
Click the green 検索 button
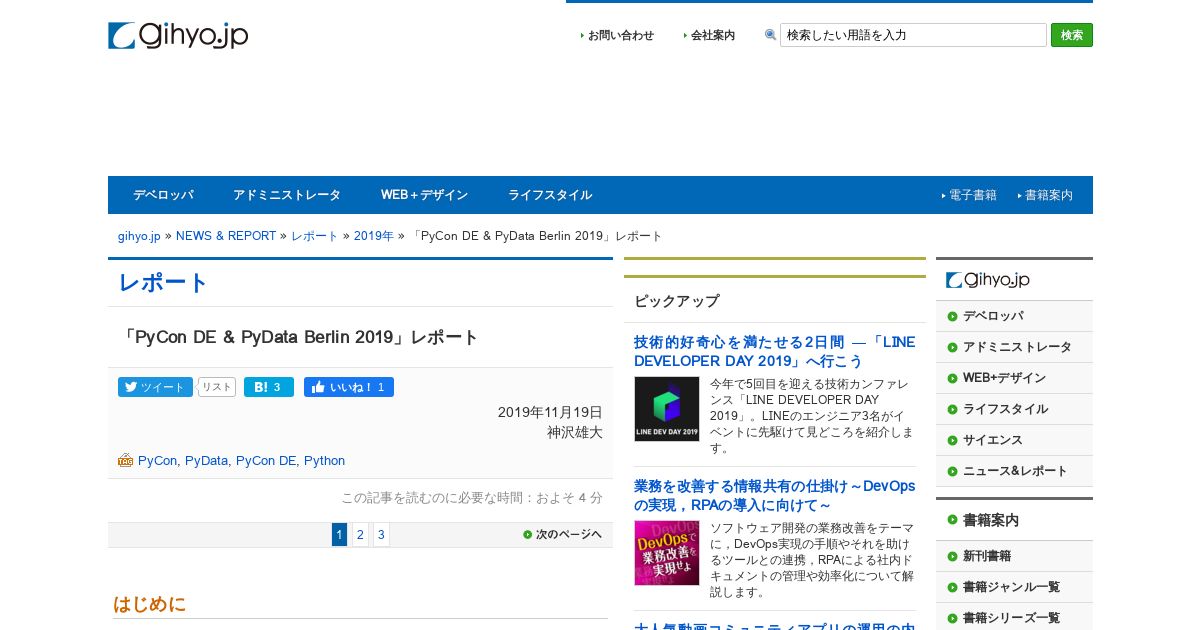point(1072,35)
